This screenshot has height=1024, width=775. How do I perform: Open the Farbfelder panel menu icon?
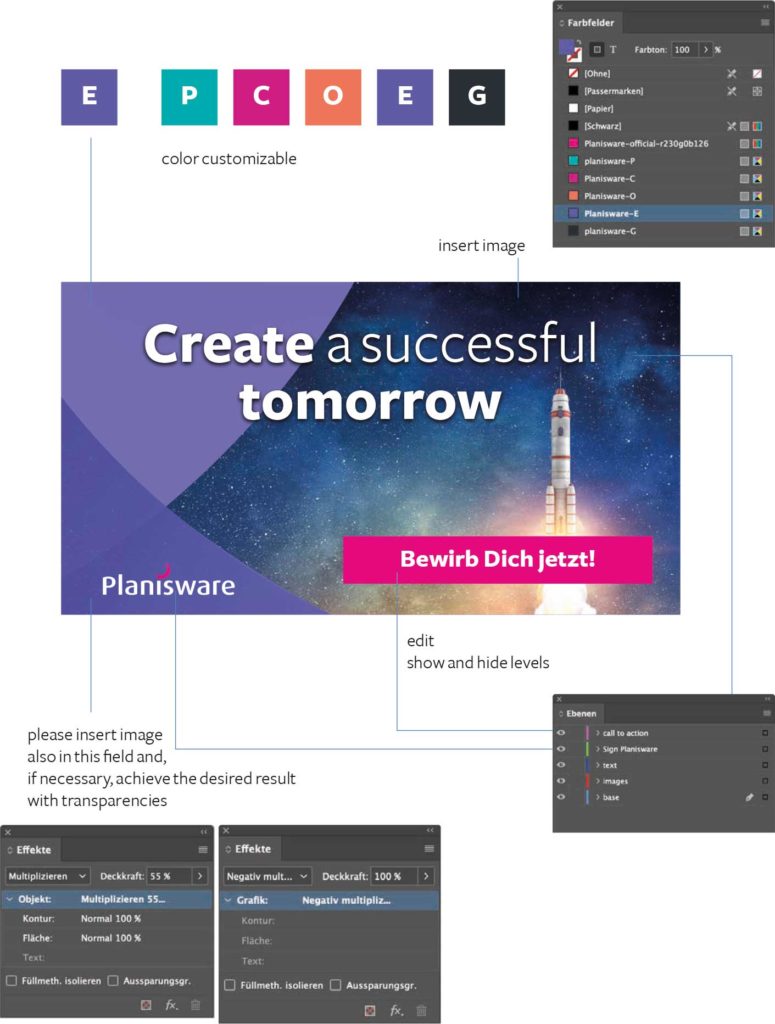click(765, 22)
